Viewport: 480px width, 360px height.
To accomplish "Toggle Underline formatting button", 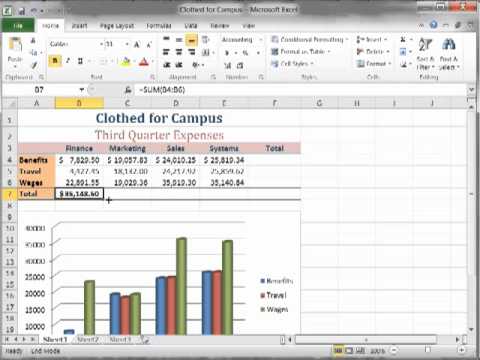I will tap(80, 61).
